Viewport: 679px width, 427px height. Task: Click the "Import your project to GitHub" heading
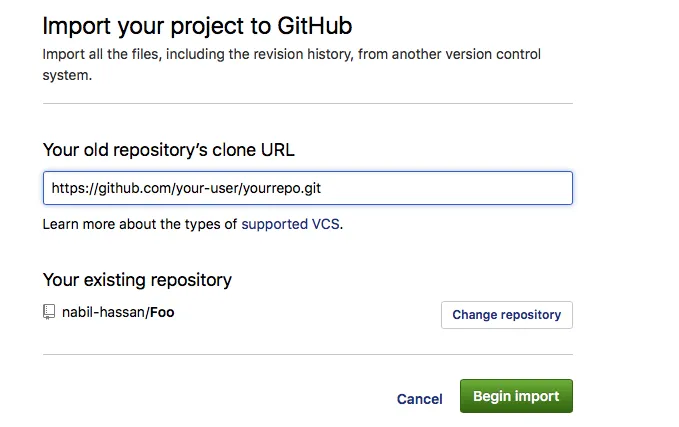197,25
